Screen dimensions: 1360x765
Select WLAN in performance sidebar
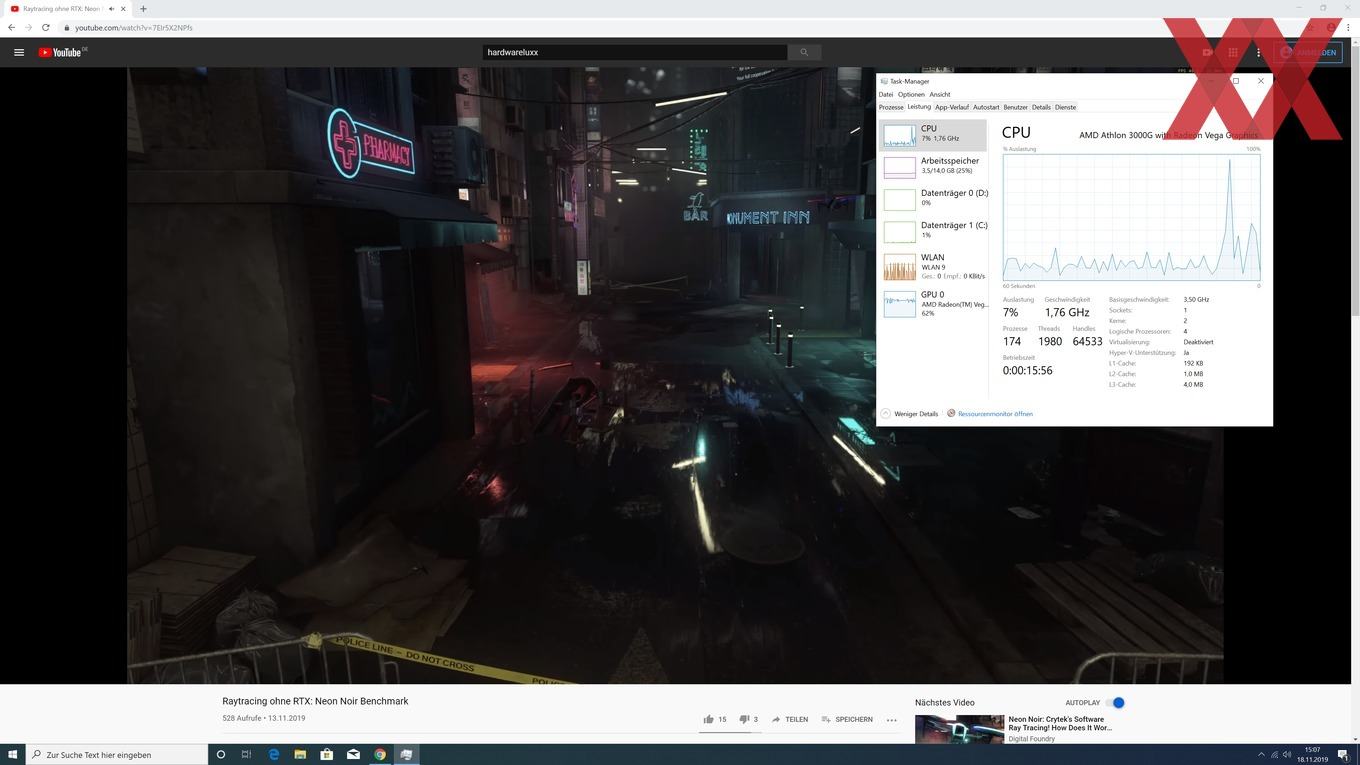933,267
